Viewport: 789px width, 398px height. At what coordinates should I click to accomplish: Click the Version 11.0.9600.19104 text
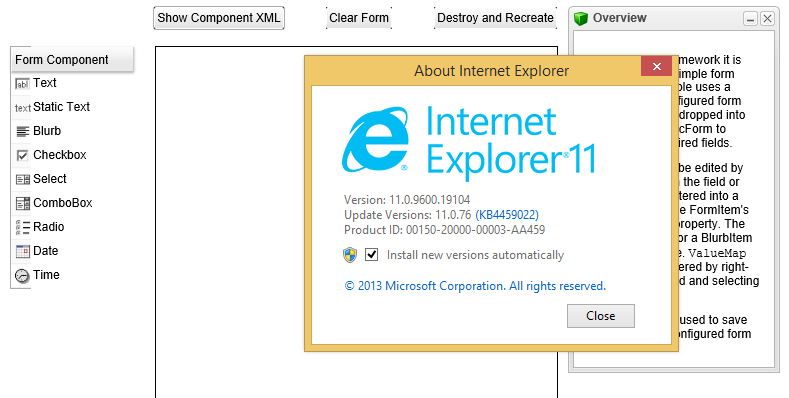tap(407, 200)
